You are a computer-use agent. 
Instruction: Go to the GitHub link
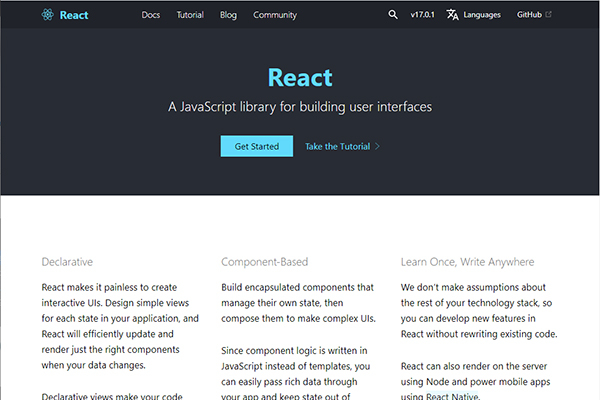click(529, 15)
